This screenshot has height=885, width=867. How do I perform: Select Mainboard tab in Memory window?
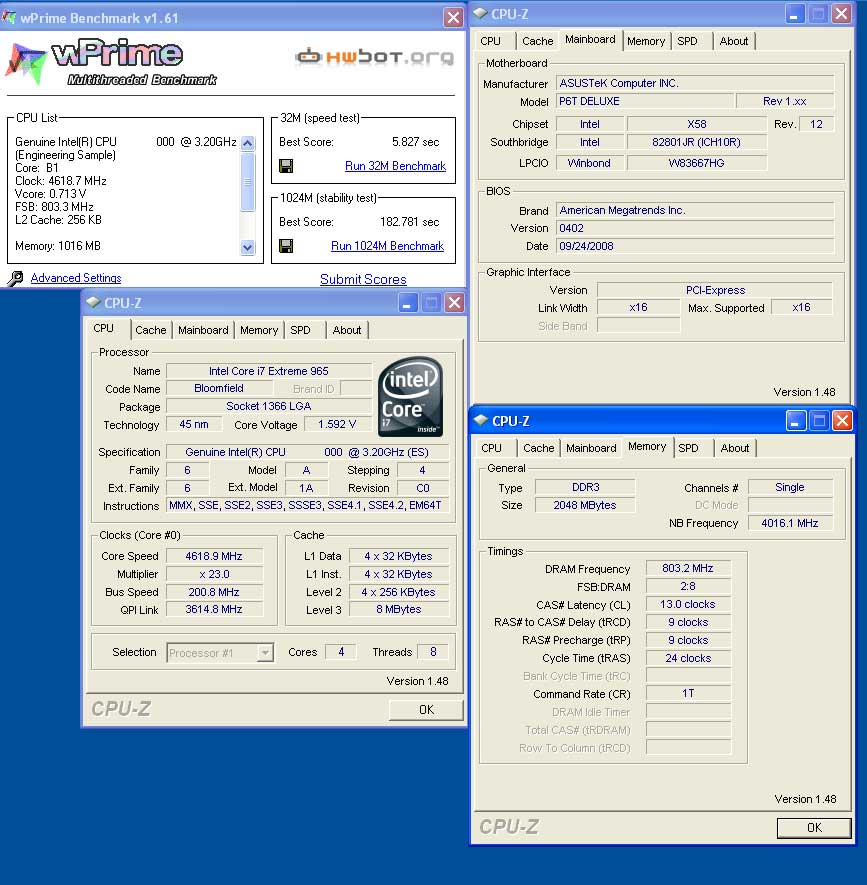[591, 448]
